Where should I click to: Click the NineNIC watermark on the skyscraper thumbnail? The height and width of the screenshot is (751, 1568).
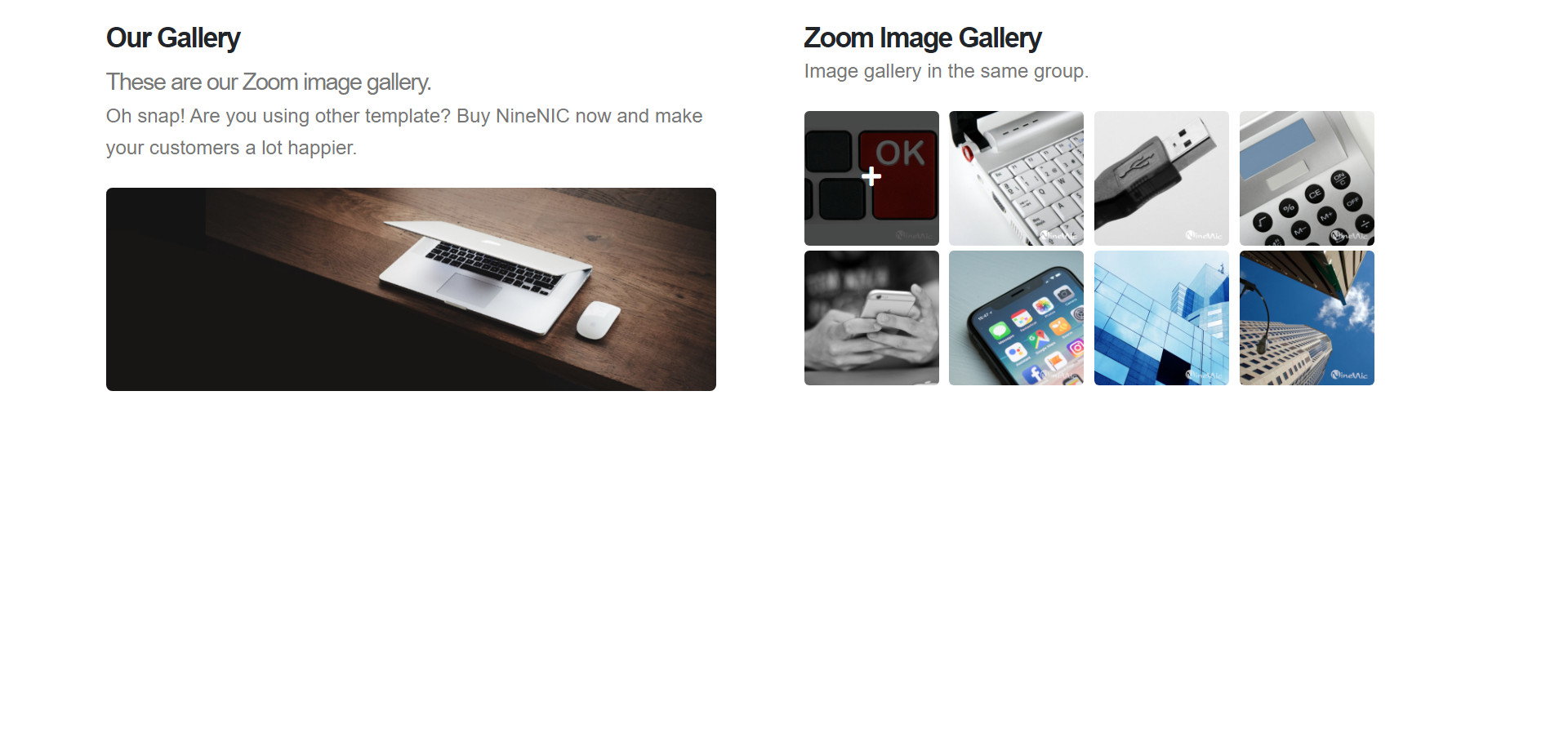point(1349,375)
